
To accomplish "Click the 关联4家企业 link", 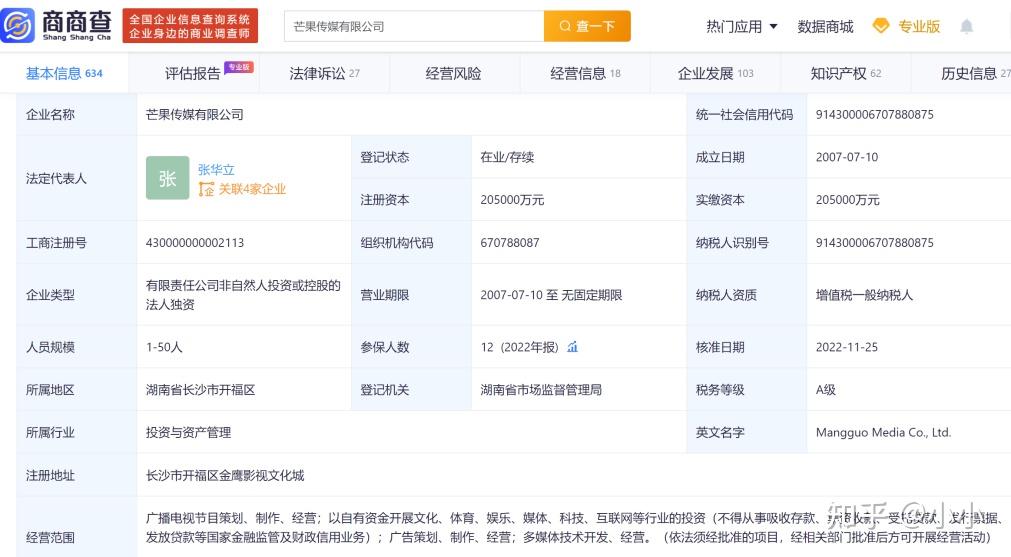I will pyautogui.click(x=252, y=189).
